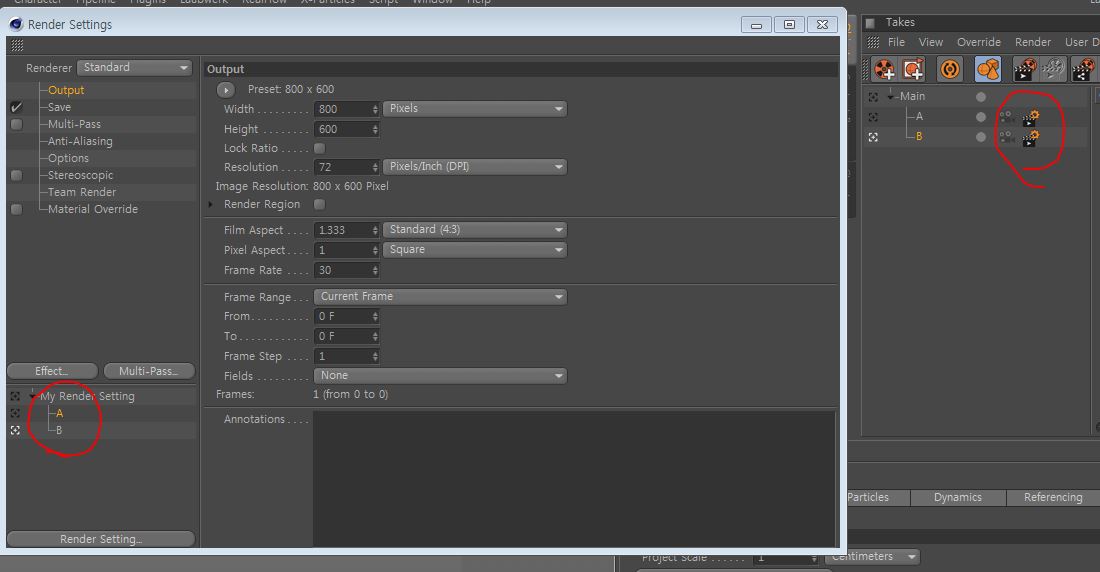Activate render setting A via its marker icon
Screen dimensions: 1100x572
pos(15,413)
